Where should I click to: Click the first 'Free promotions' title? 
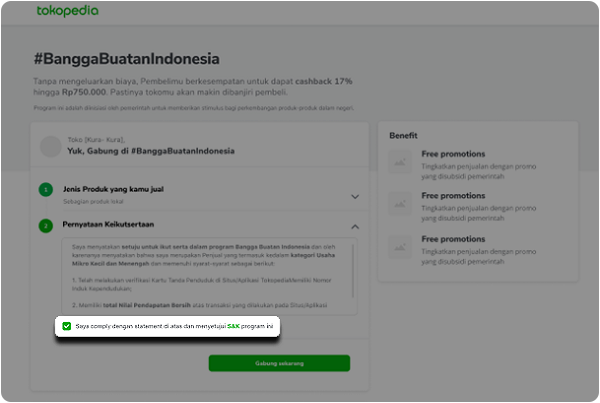click(x=453, y=154)
